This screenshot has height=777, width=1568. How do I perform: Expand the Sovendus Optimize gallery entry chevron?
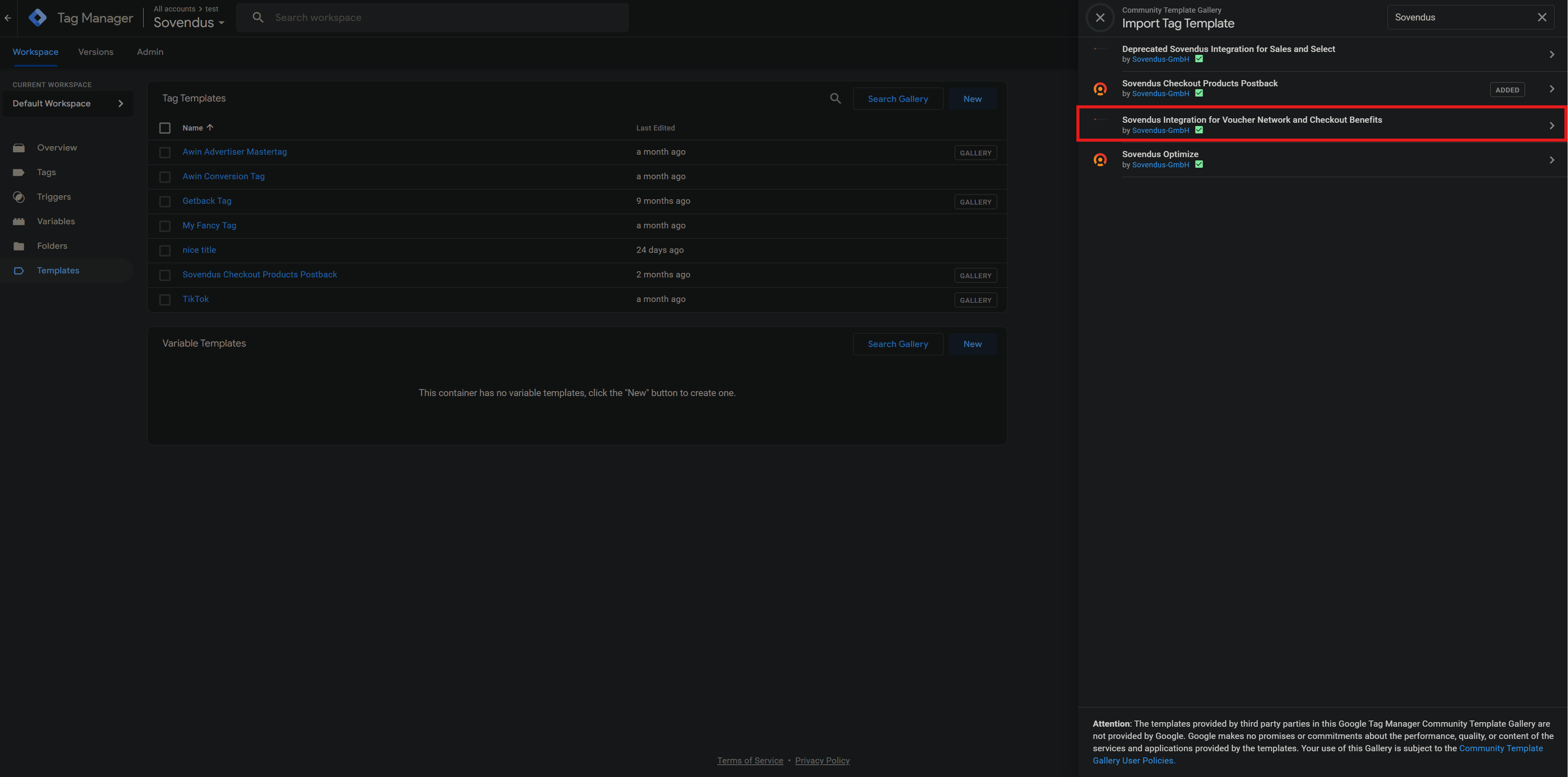(x=1551, y=160)
